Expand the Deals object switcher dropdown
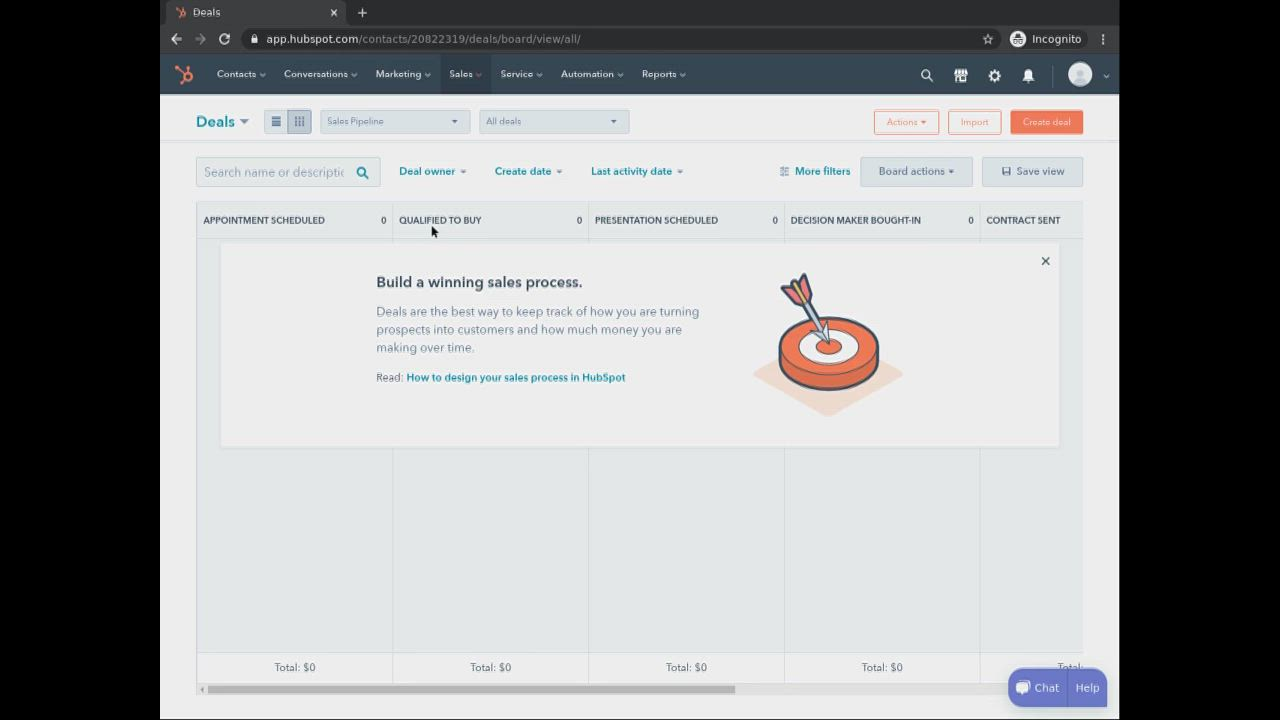Screen dimensions: 1280x720 pos(222,121)
